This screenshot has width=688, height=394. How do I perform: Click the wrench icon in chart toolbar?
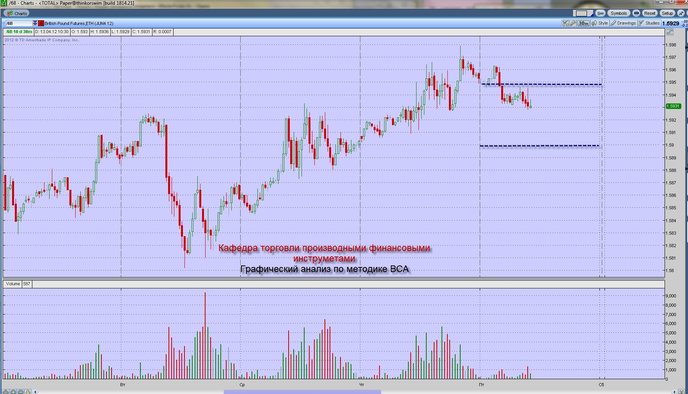point(573,23)
